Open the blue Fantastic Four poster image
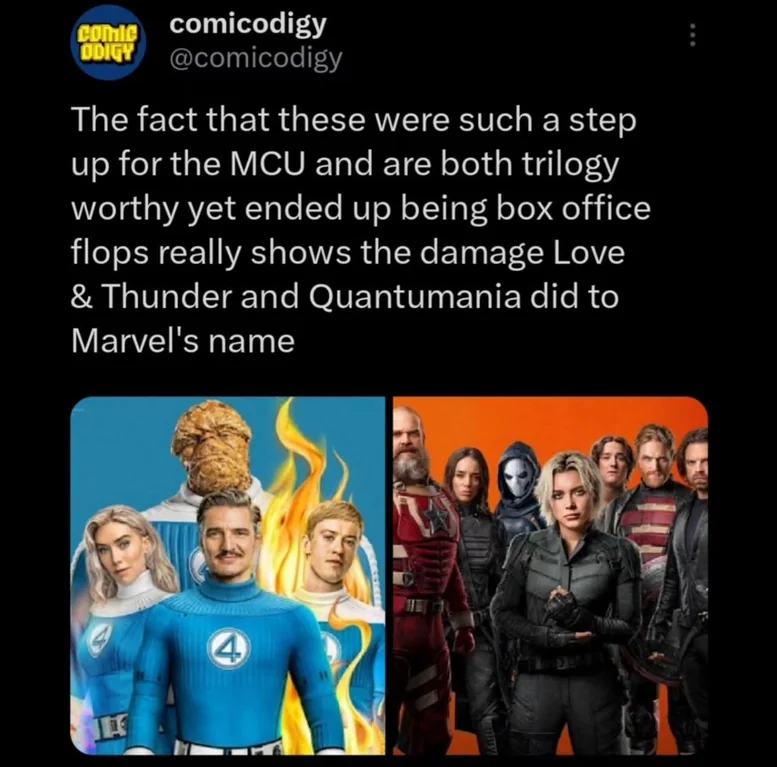777x767 pixels. (228, 576)
